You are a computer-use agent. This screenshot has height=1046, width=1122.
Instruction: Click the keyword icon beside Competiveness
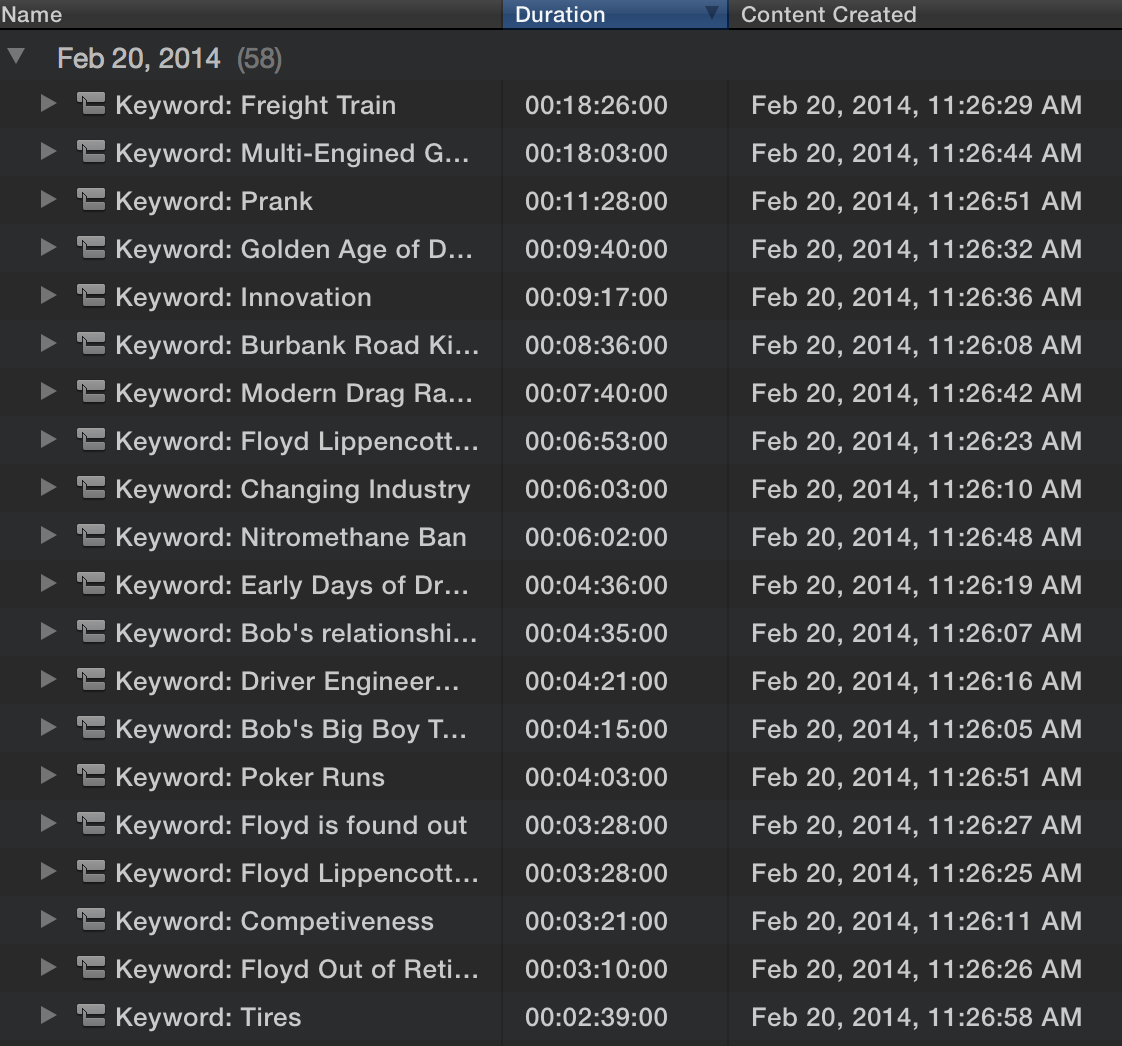(91, 919)
